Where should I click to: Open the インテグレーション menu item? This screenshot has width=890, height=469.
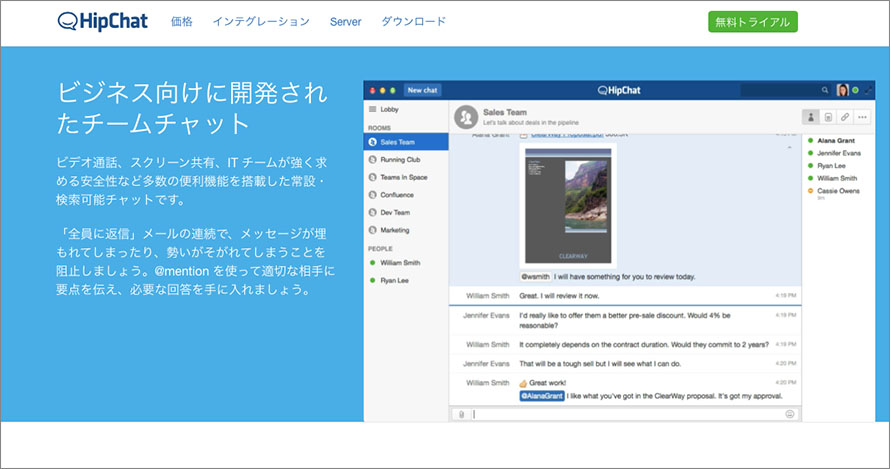(x=261, y=22)
